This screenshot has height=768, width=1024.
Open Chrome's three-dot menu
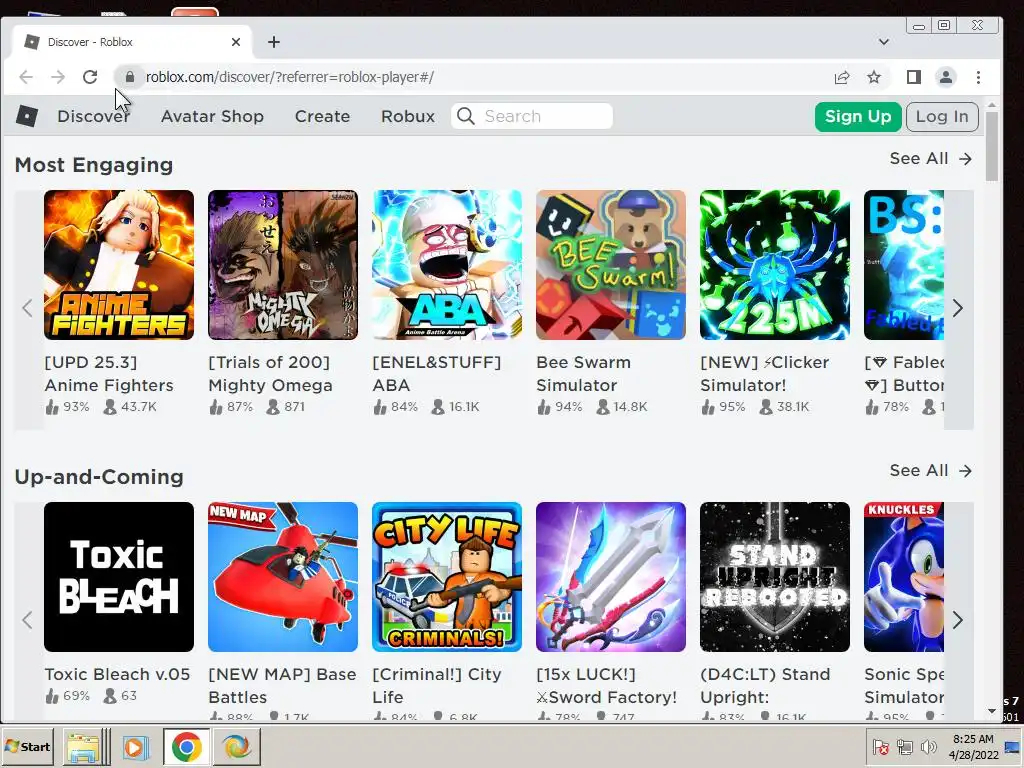pyautogui.click(x=978, y=77)
